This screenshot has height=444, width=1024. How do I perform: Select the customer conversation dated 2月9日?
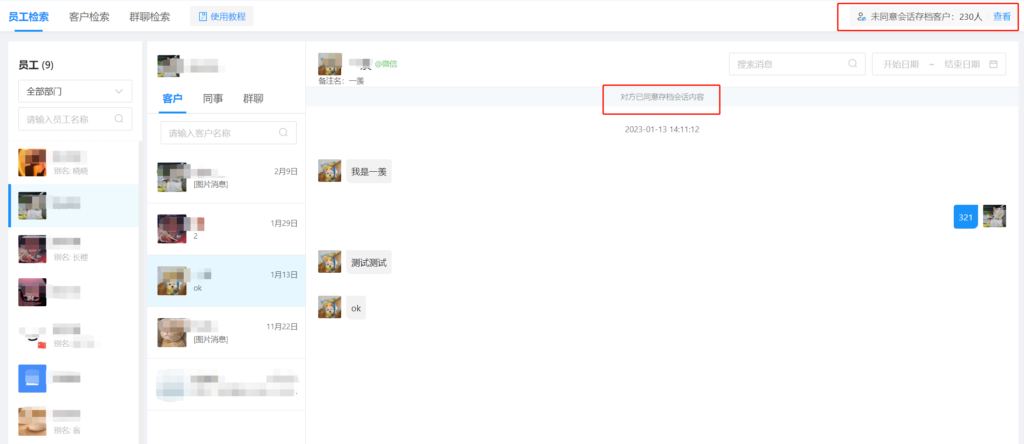[x=227, y=177]
